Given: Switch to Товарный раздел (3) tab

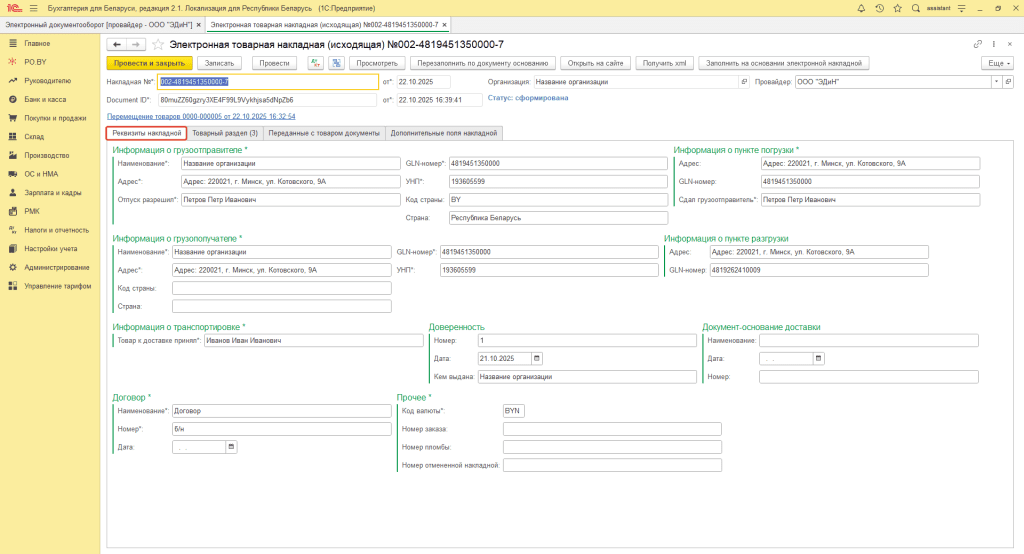Looking at the screenshot, I should [x=225, y=133].
